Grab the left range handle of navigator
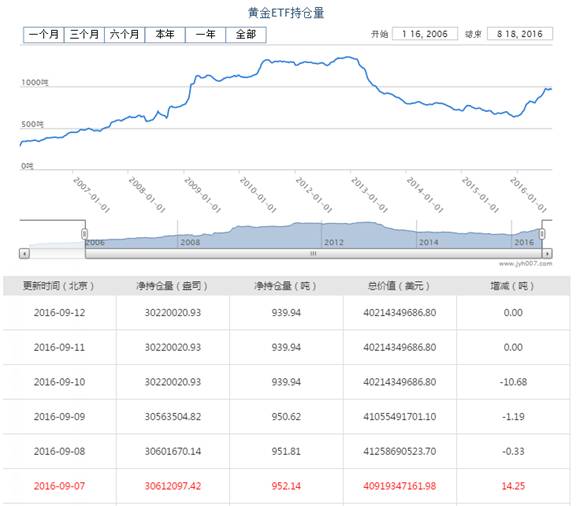The image size is (576, 506). 84,234
